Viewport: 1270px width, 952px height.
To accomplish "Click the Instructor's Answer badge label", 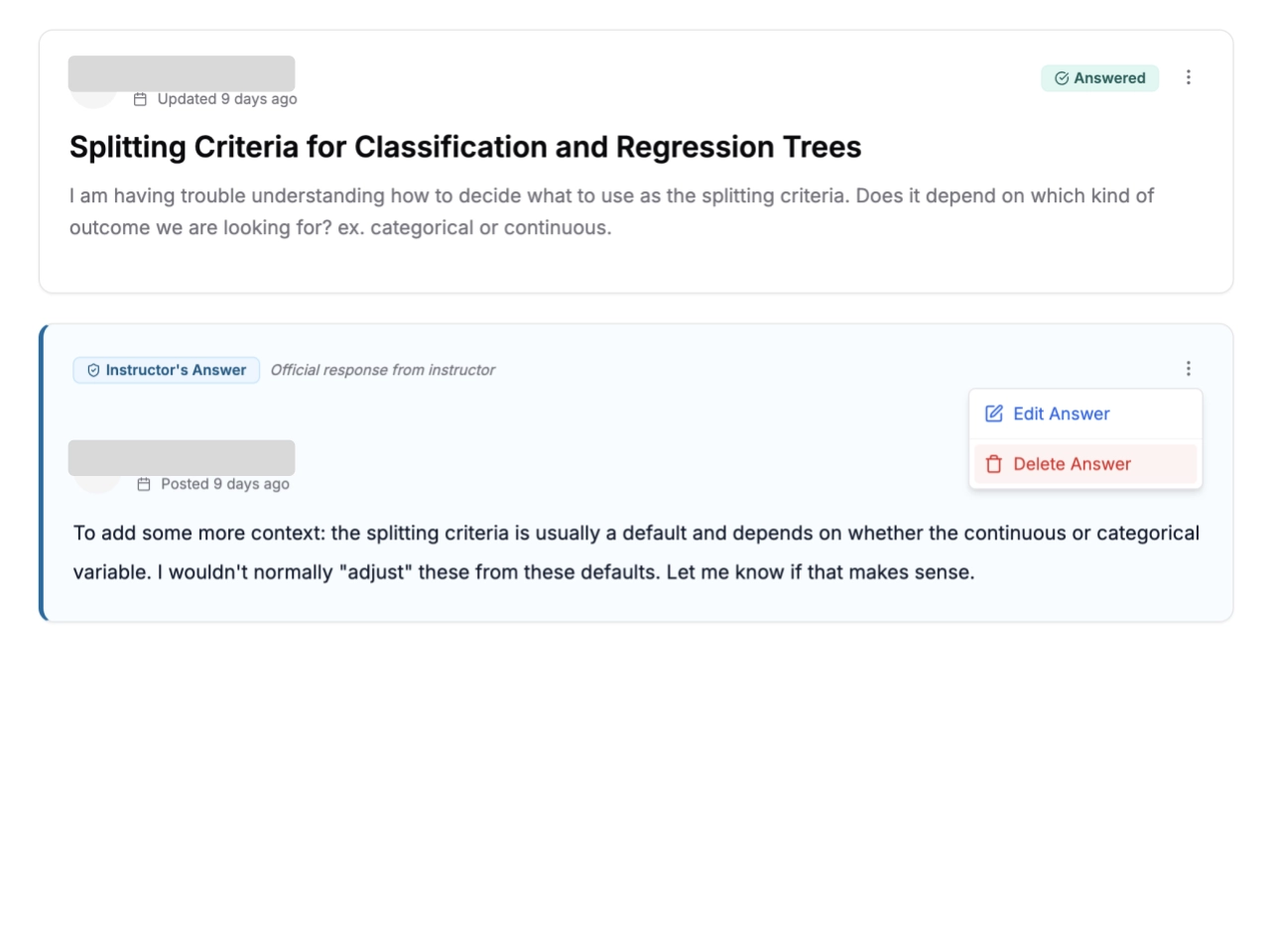I will coord(176,370).
